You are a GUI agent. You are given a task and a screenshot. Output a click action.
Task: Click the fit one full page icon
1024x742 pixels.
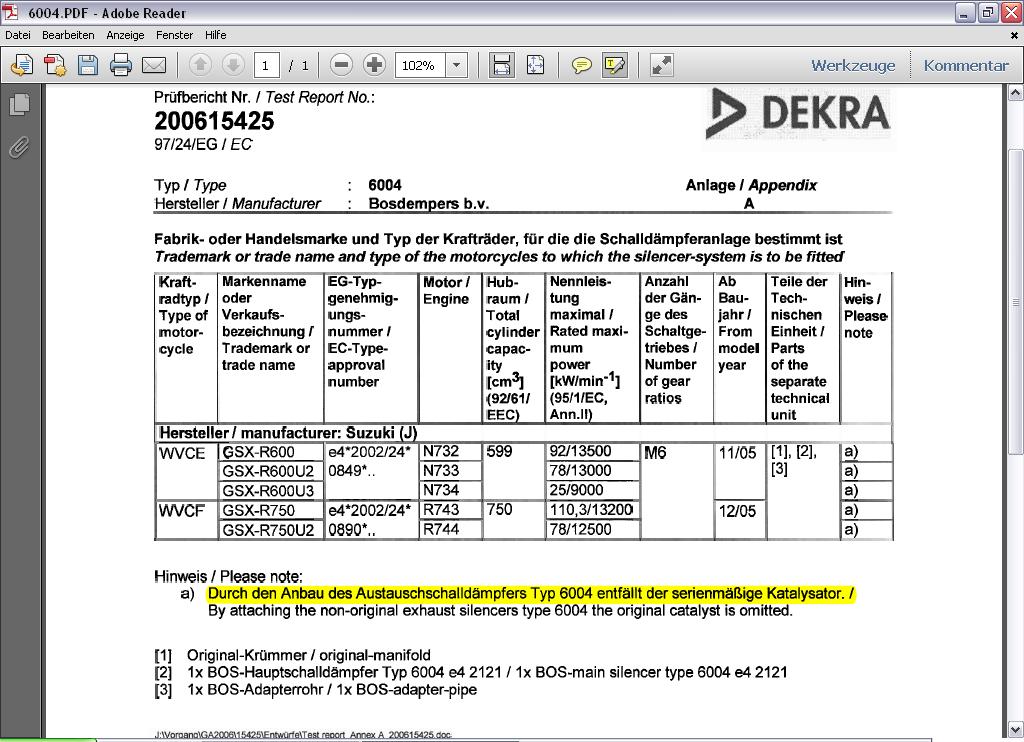coord(535,65)
